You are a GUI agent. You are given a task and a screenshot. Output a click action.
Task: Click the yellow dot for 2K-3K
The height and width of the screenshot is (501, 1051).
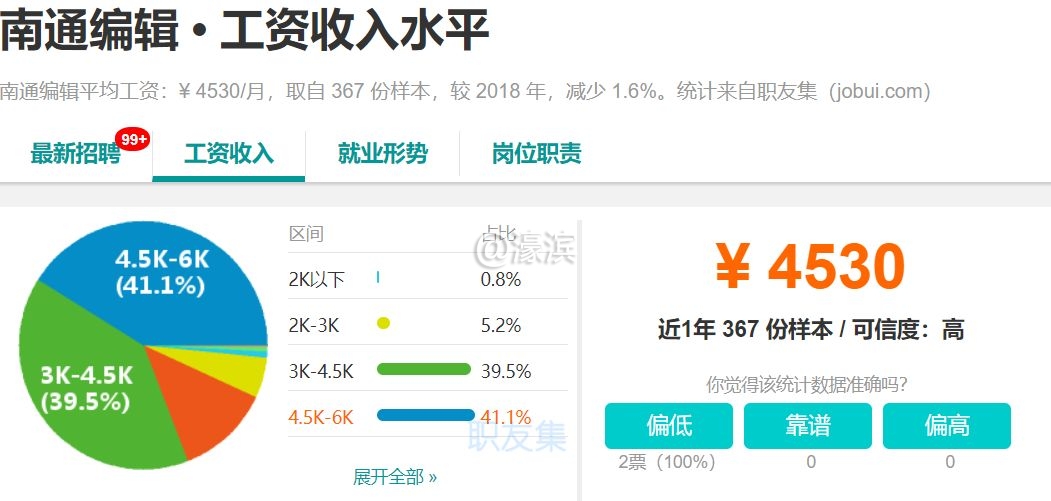[x=383, y=324]
